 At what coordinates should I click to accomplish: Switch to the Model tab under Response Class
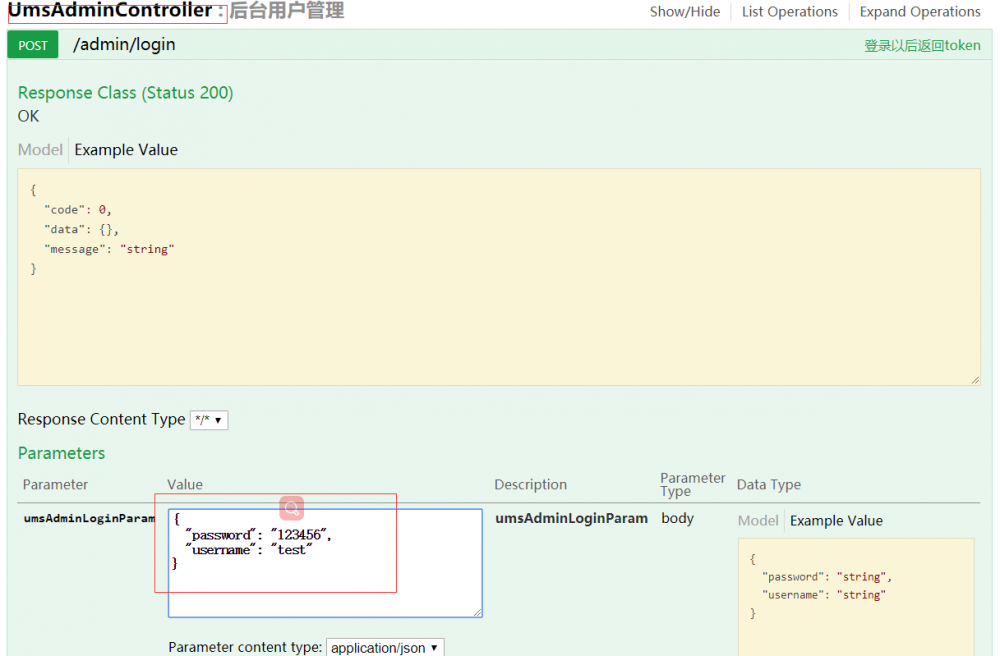[x=39, y=149]
